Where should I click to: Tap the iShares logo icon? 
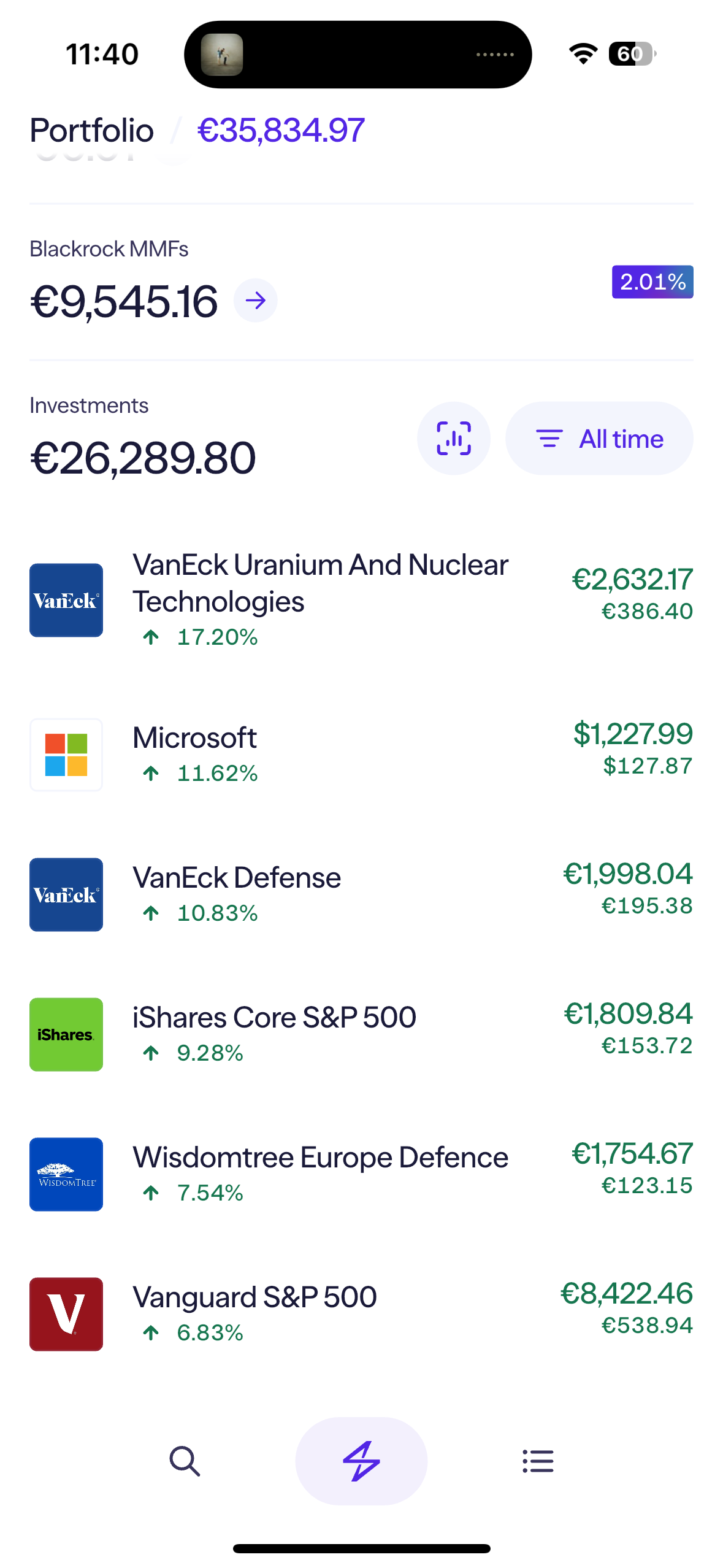coord(66,1035)
